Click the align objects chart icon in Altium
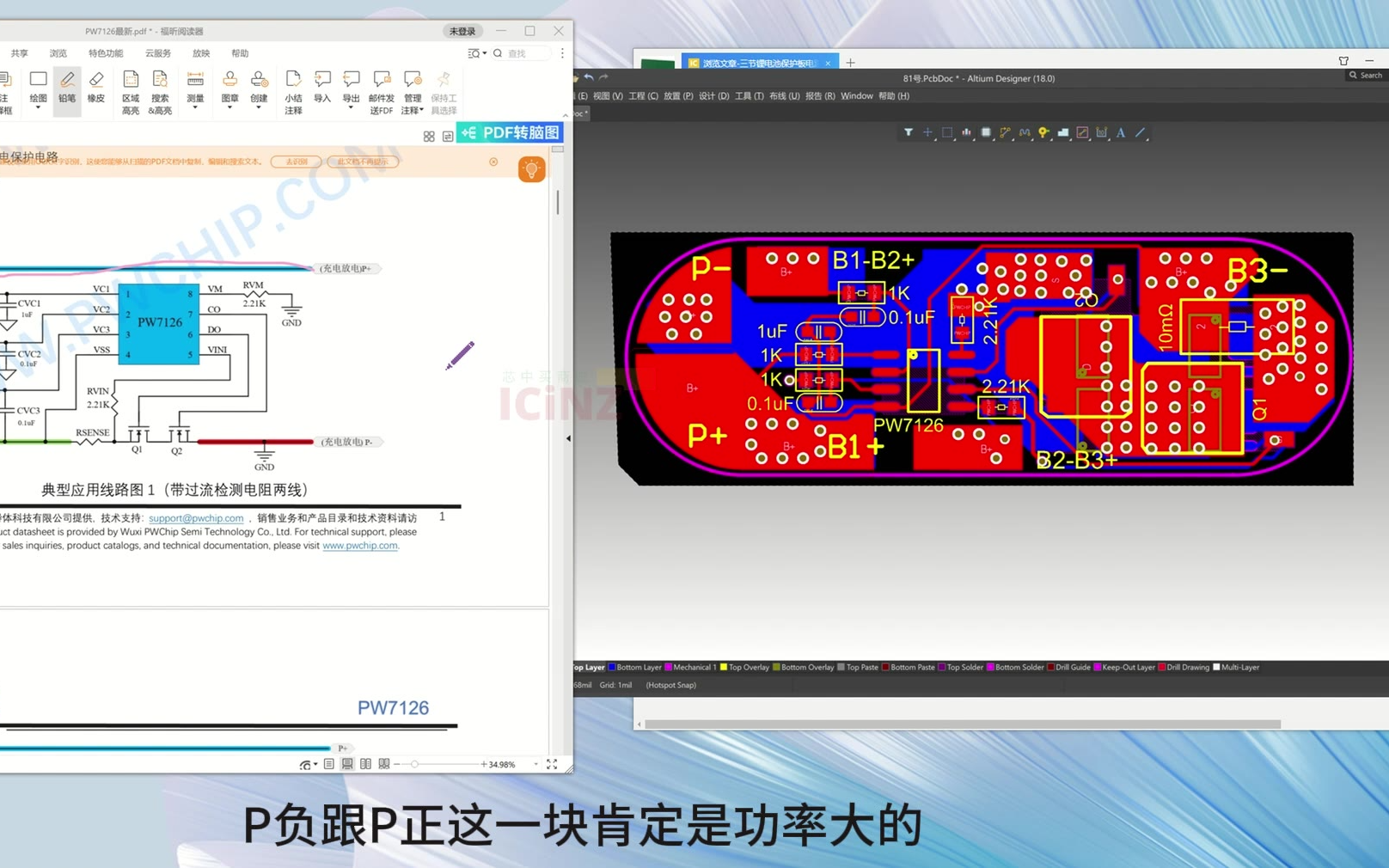Viewport: 1389px width, 868px height. click(x=967, y=132)
